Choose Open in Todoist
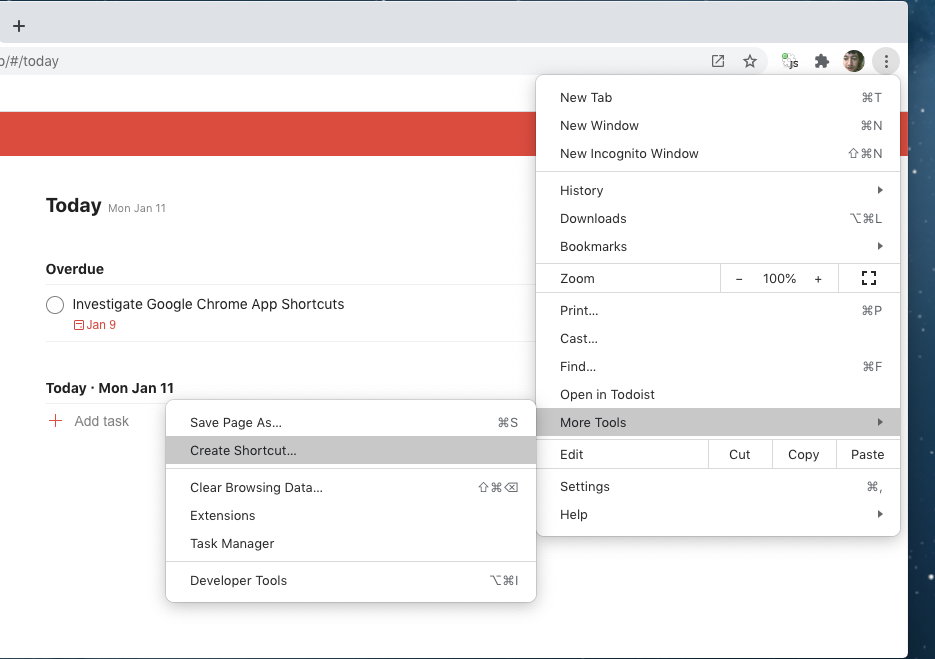Screen dimensions: 935x659 (x=718, y=394)
